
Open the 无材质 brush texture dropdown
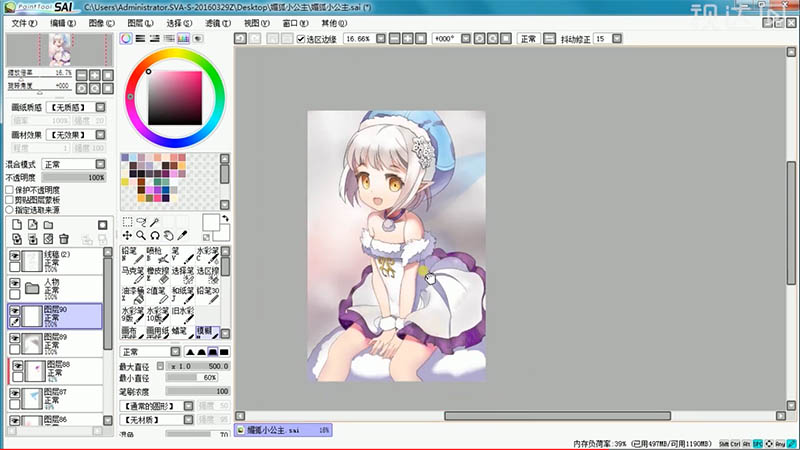(188, 420)
